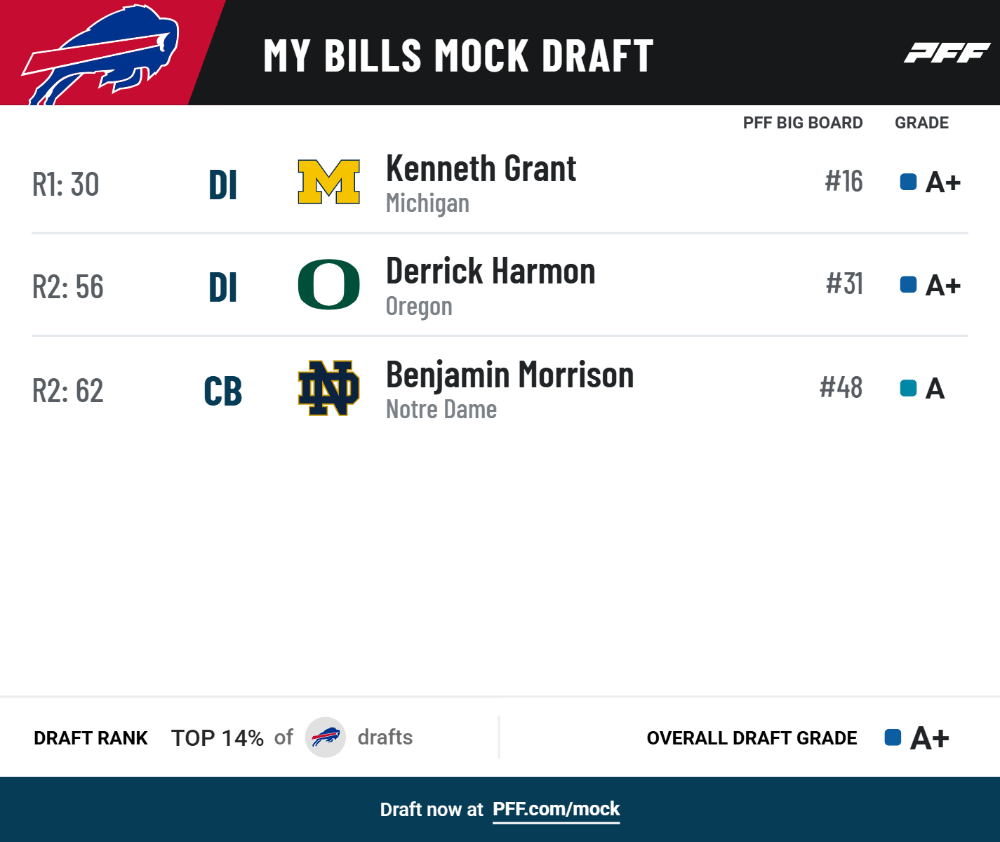Image resolution: width=1000 pixels, height=842 pixels.
Task: Click the CB position label
Action: point(223,391)
